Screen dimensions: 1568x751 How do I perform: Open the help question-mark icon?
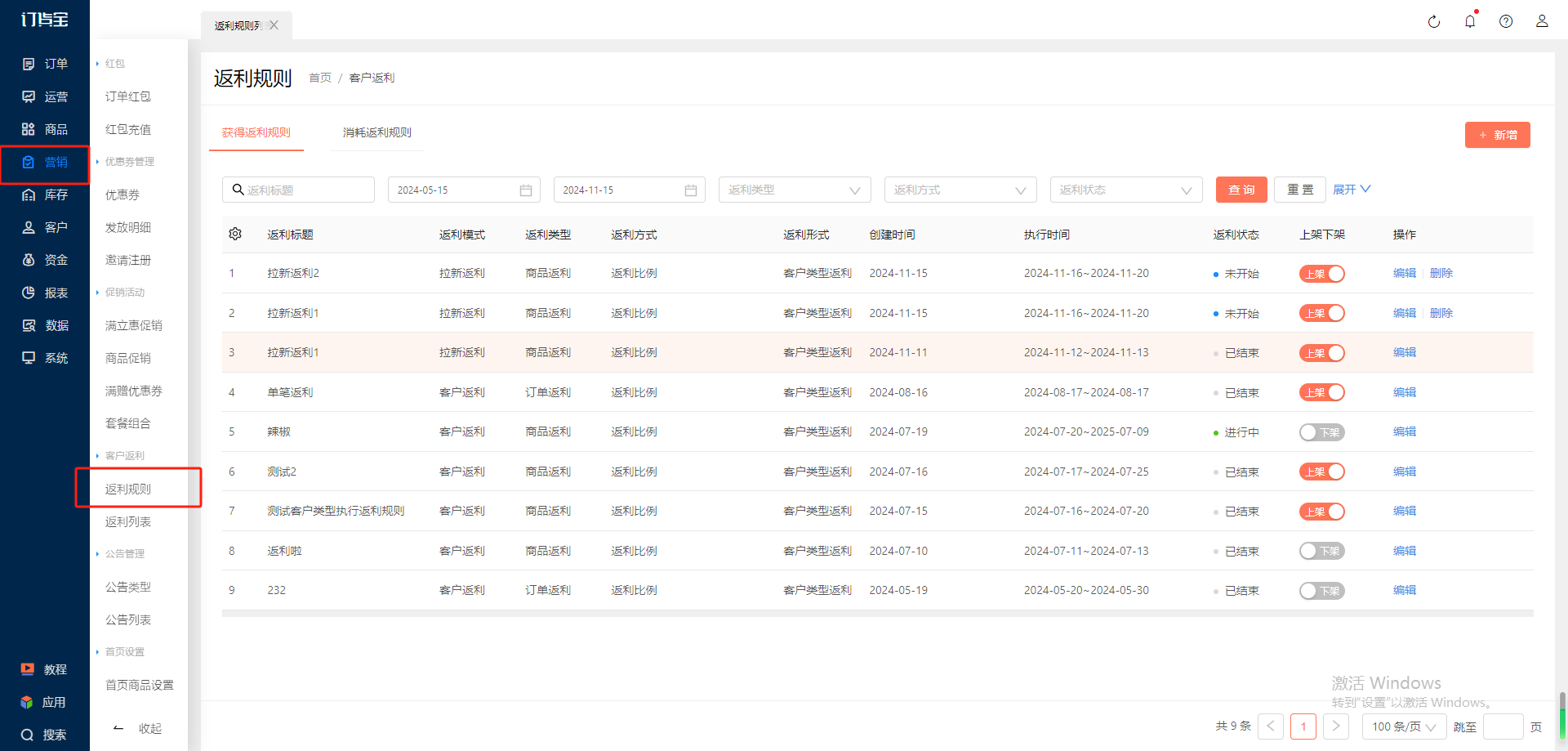click(x=1506, y=21)
